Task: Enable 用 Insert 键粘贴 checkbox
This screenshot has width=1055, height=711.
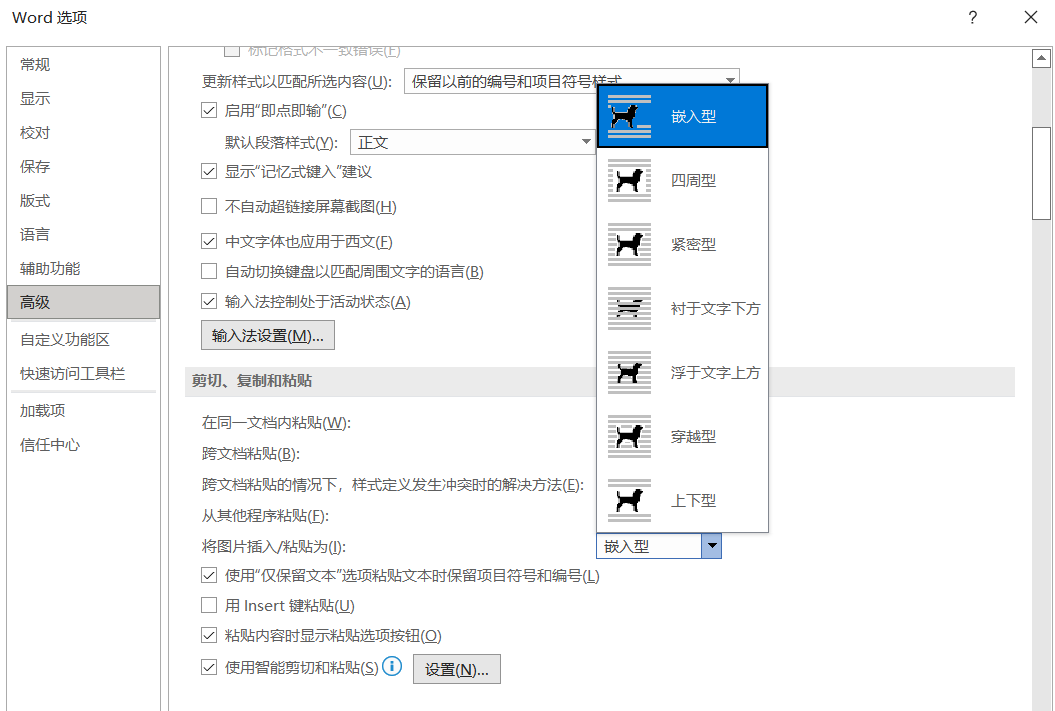Action: [x=209, y=605]
